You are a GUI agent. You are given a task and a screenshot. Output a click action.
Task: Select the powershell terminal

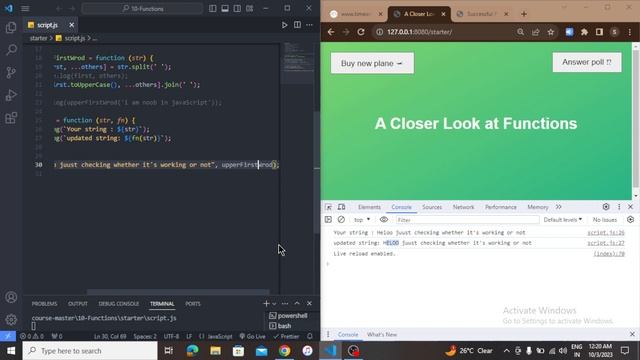[x=288, y=316]
